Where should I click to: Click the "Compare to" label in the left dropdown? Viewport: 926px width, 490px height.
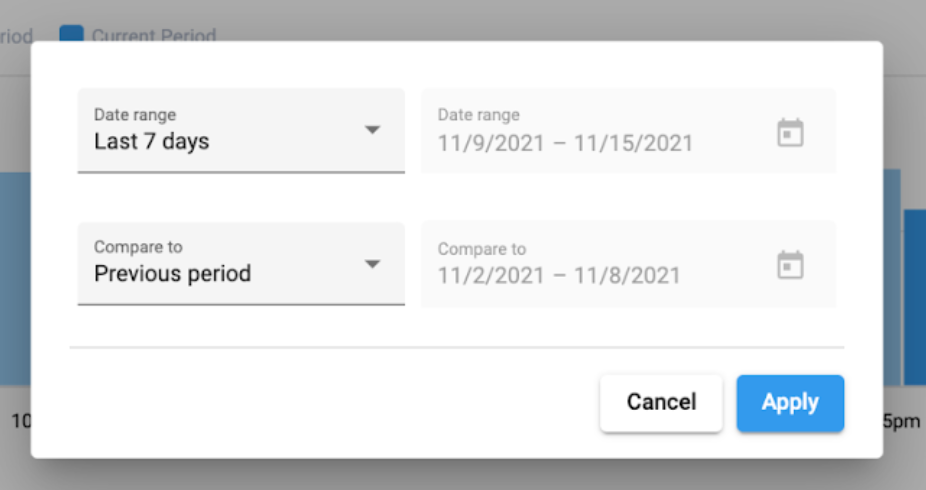coord(138,247)
